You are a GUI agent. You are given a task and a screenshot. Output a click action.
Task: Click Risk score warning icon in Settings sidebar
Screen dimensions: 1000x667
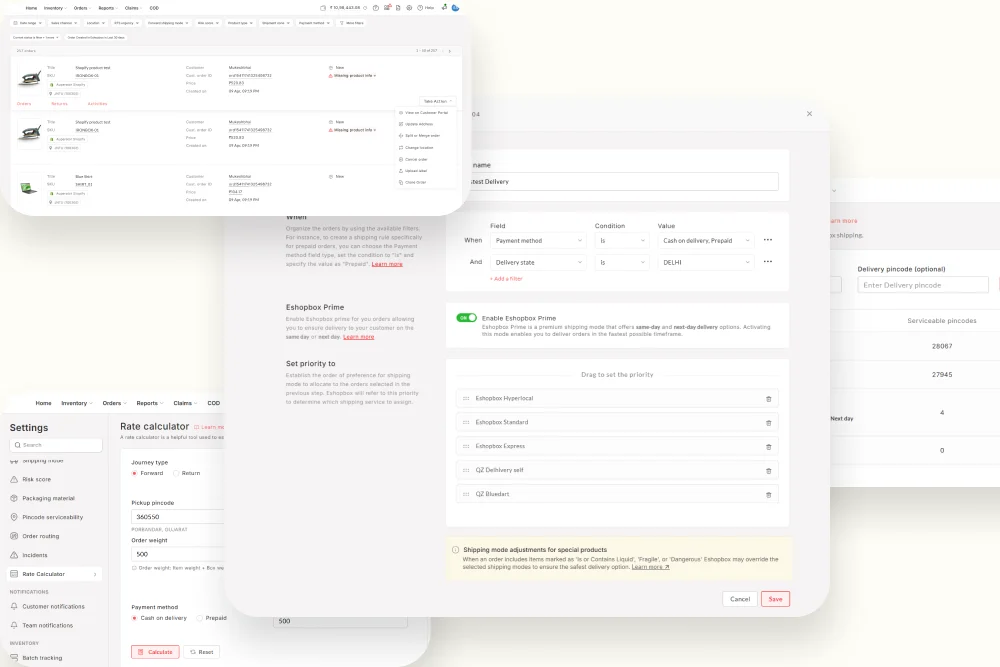[14, 479]
